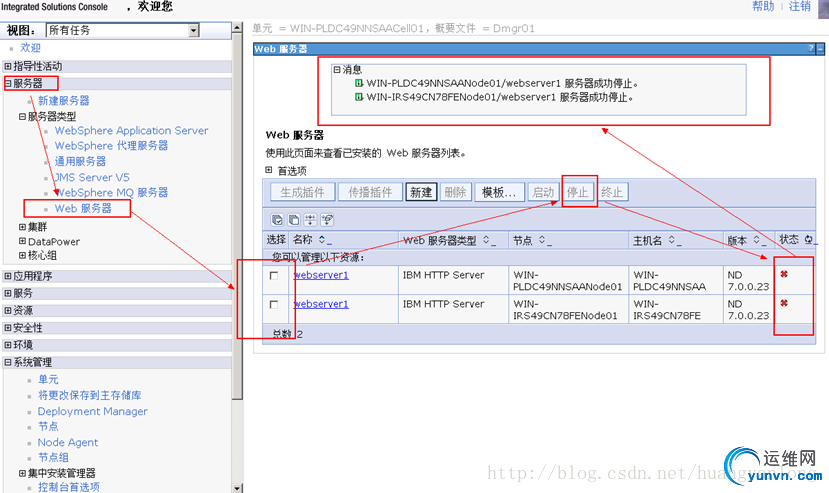Collapse 系统管理 section

tap(7, 362)
